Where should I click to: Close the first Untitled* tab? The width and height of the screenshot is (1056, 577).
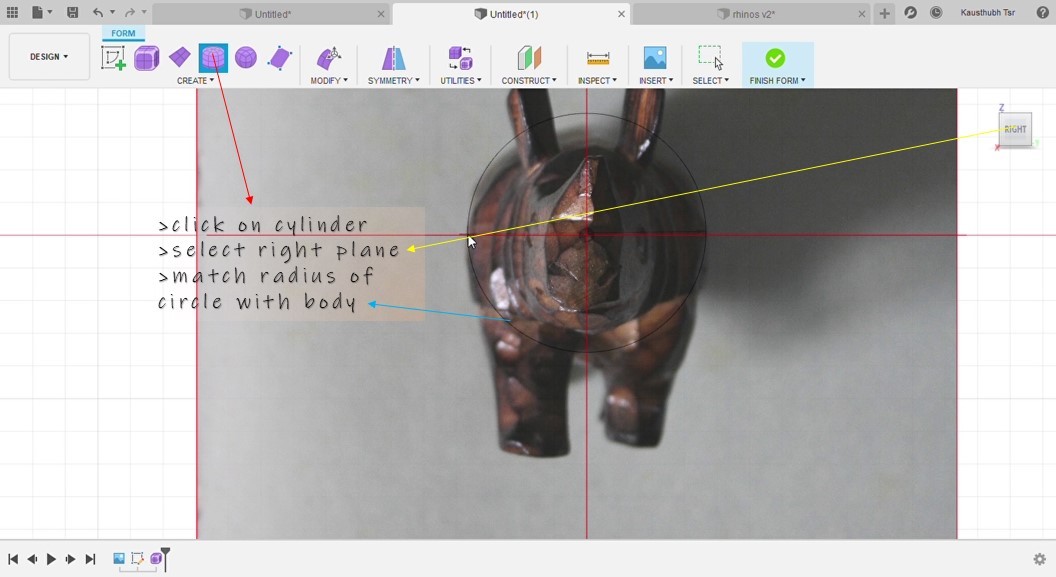pyautogui.click(x=381, y=13)
